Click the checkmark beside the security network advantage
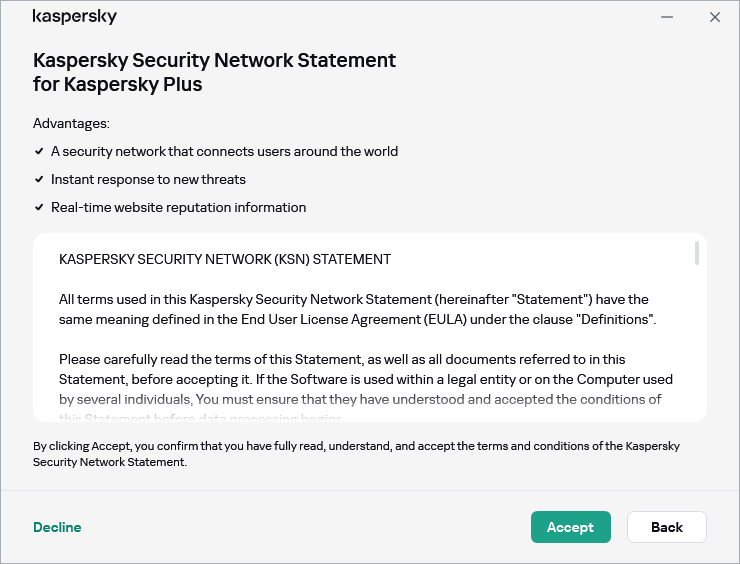 [x=38, y=152]
